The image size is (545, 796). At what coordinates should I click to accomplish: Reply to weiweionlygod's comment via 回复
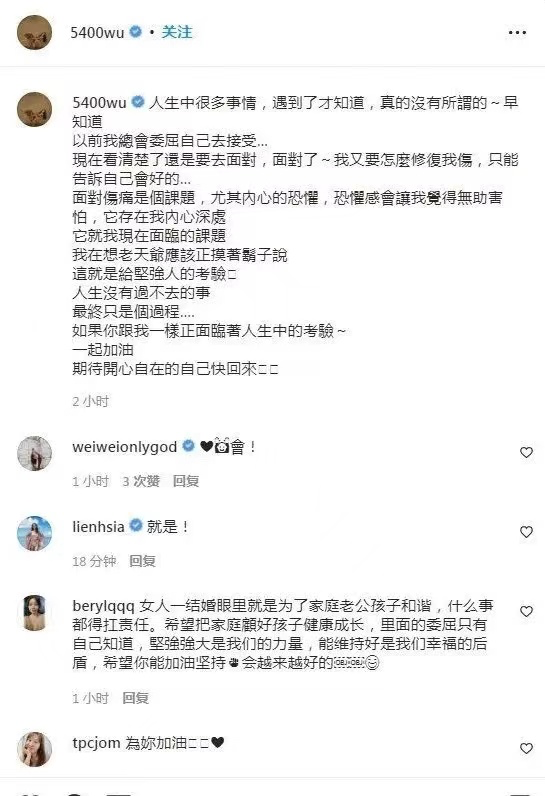(186, 481)
